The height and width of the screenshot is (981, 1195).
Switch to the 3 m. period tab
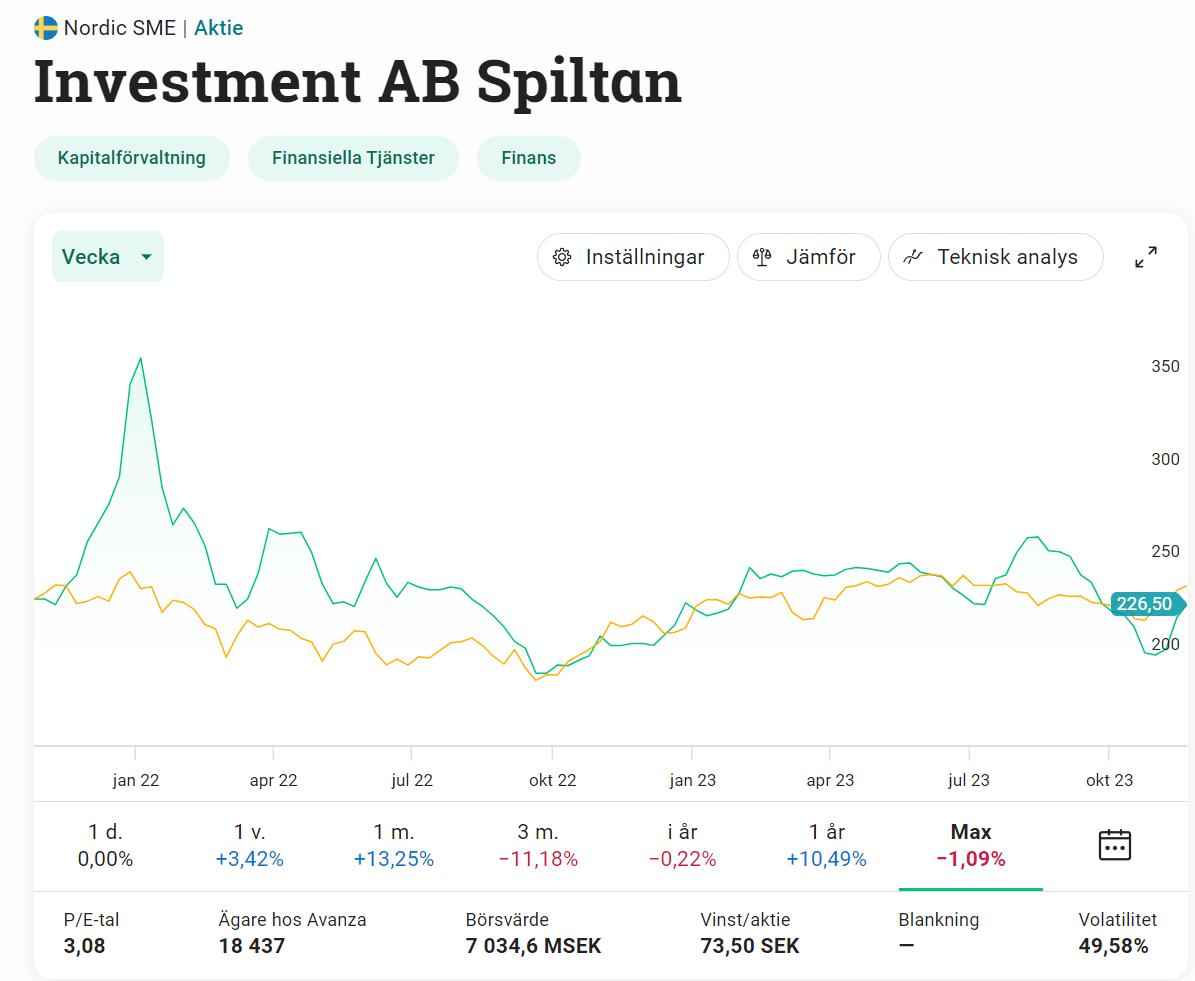click(x=538, y=845)
